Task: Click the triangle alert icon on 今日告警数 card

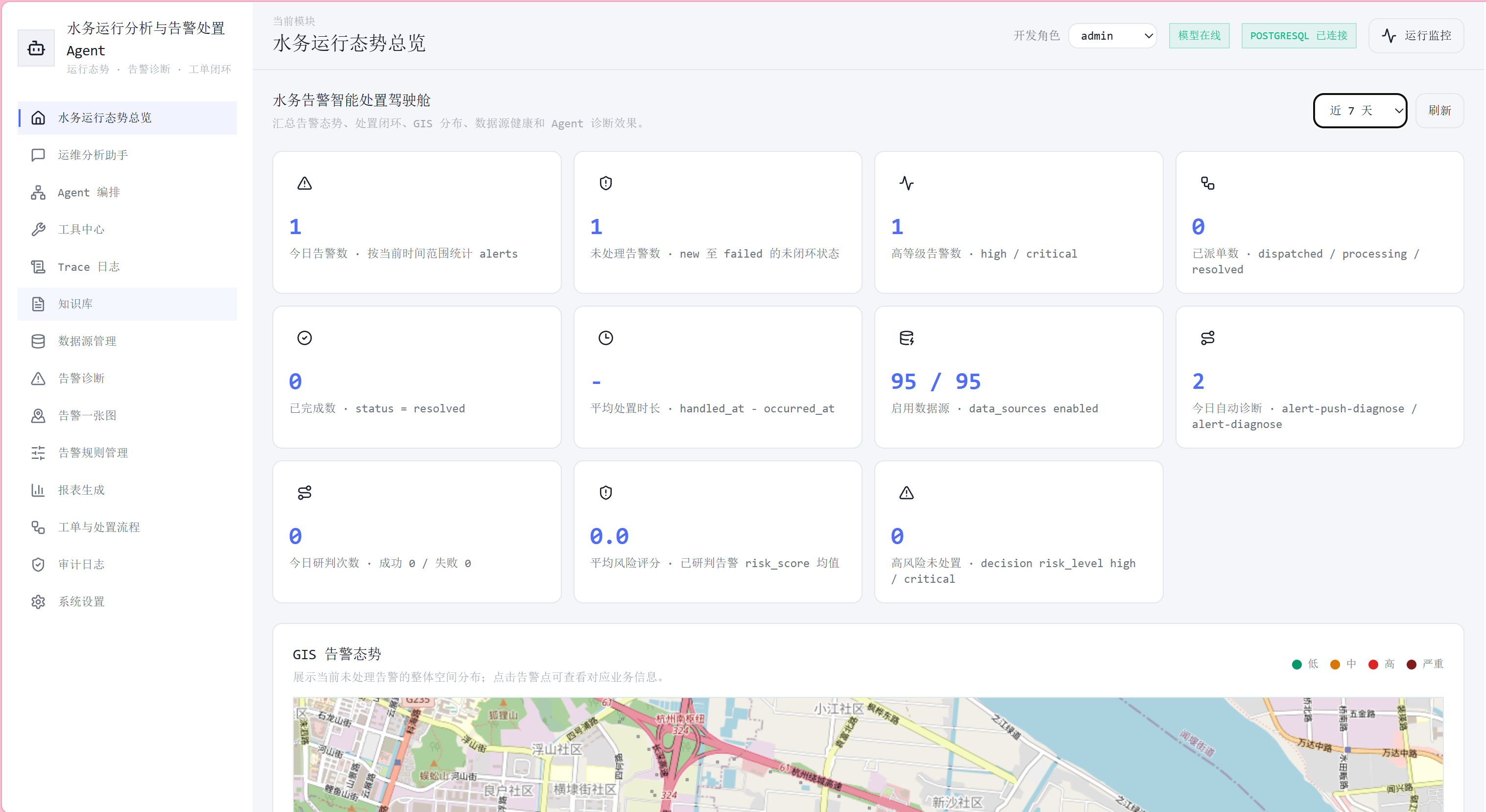Action: click(305, 183)
